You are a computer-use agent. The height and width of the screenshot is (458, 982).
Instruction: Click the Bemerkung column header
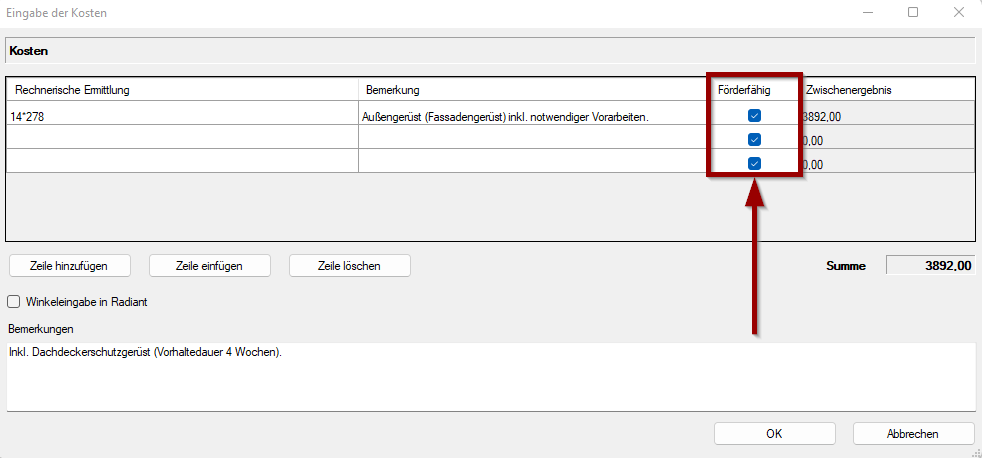pyautogui.click(x=530, y=90)
